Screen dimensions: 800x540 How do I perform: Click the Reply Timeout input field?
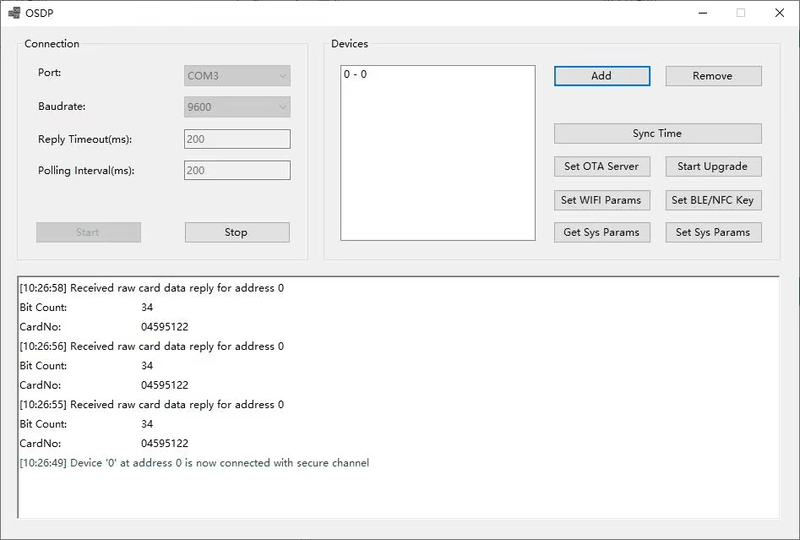(x=237, y=139)
